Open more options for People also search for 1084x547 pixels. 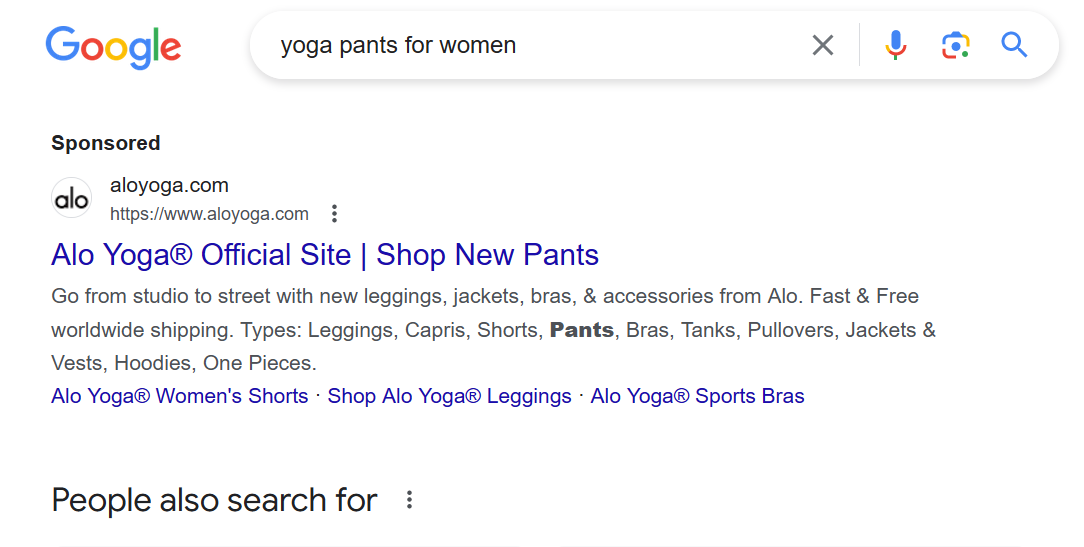[408, 500]
